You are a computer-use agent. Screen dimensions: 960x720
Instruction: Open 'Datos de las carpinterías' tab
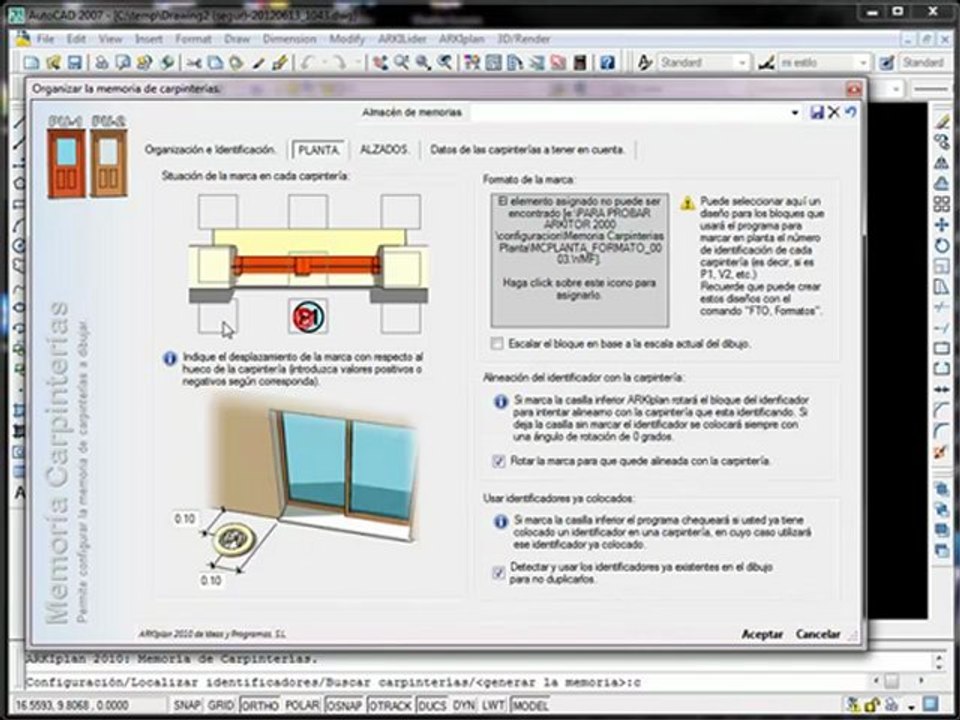(527, 150)
